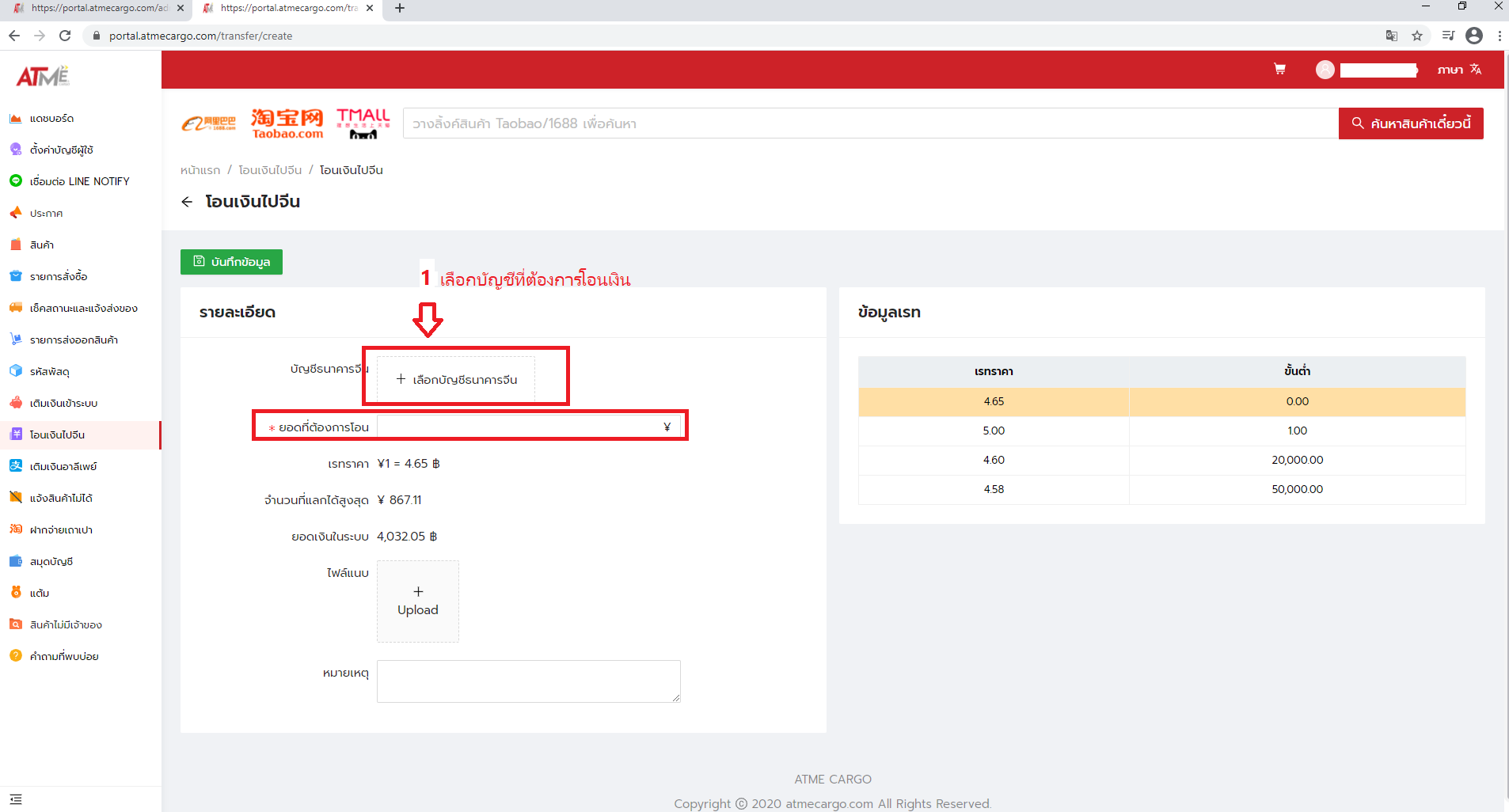Click the Taobao.com logo
Viewport: 1509px width, 812px height.
click(x=287, y=123)
